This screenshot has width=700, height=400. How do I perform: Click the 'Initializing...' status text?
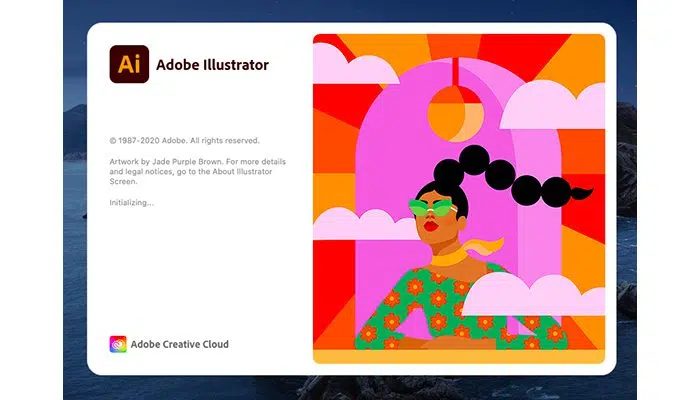coord(132,203)
